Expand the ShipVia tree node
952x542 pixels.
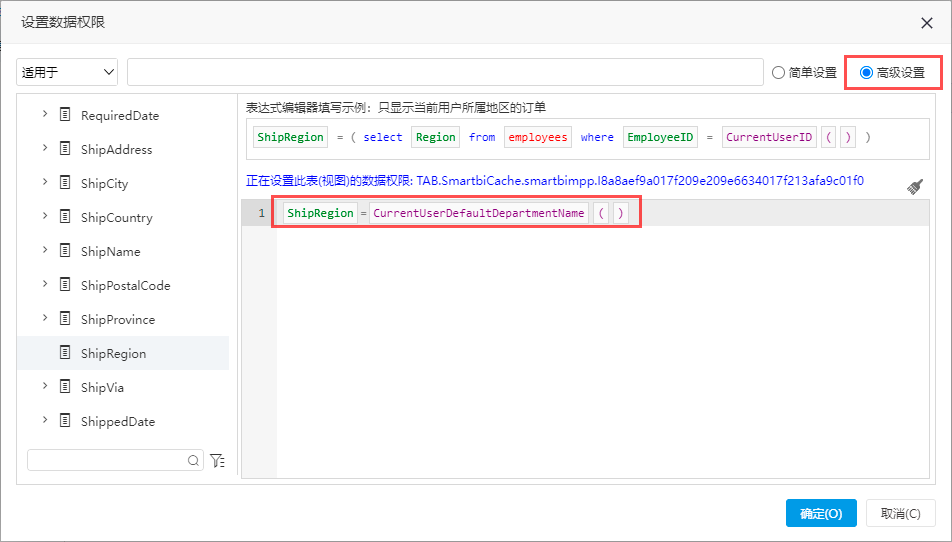click(45, 385)
